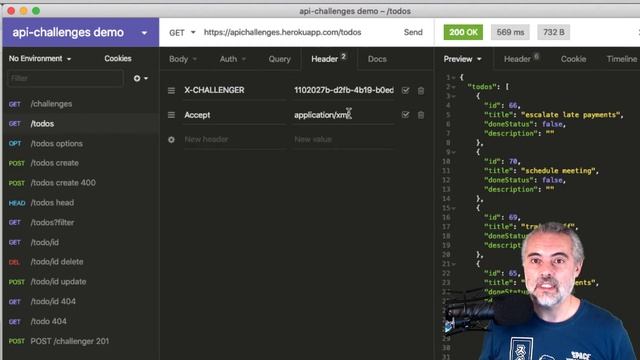The width and height of the screenshot is (640, 360).
Task: Open the response Header tab
Action: pos(521,59)
